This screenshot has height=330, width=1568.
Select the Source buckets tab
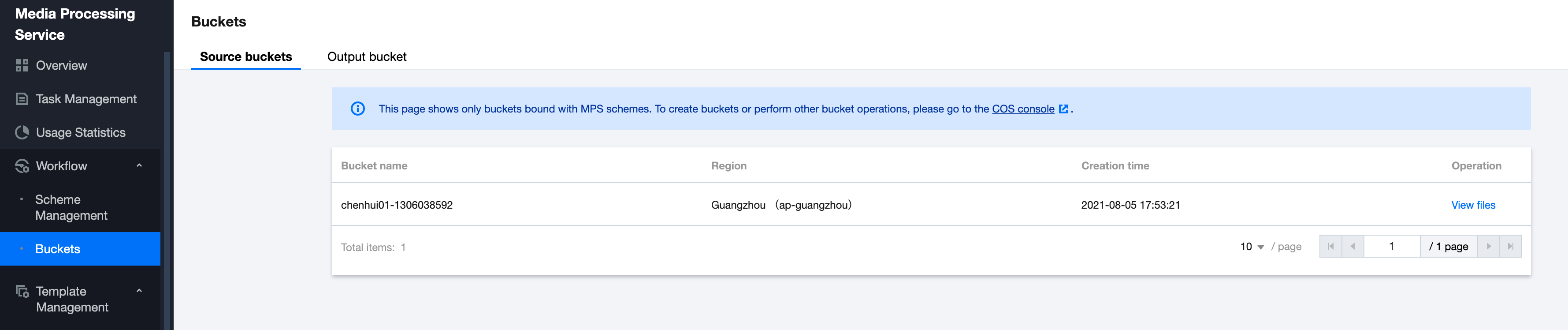(x=246, y=56)
